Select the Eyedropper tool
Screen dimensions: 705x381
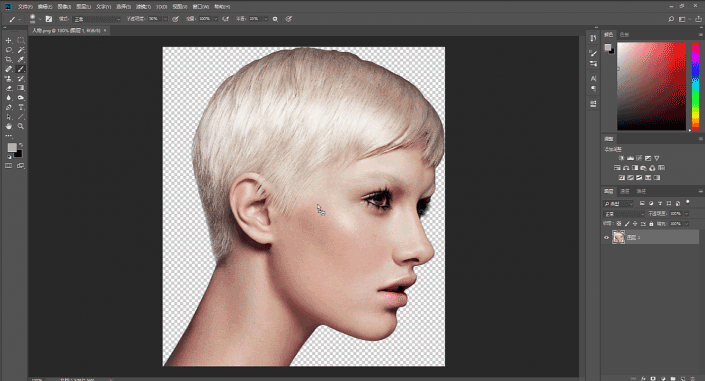[x=21, y=59]
